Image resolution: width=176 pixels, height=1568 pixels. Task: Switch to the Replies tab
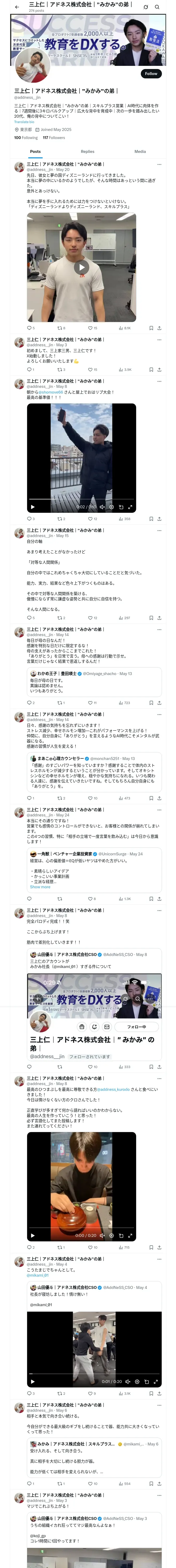[x=87, y=151]
